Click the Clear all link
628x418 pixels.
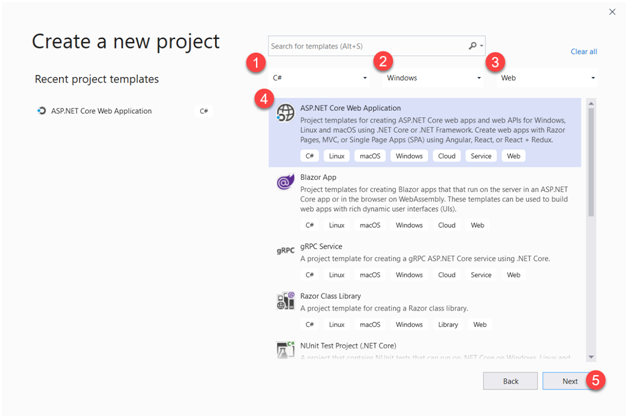[584, 51]
